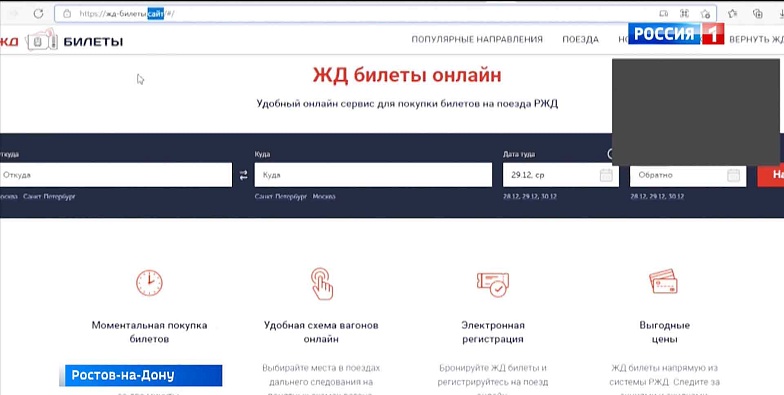This screenshot has height=395, width=784.
Task: Click Выгодные цены heading
Action: coord(664,332)
